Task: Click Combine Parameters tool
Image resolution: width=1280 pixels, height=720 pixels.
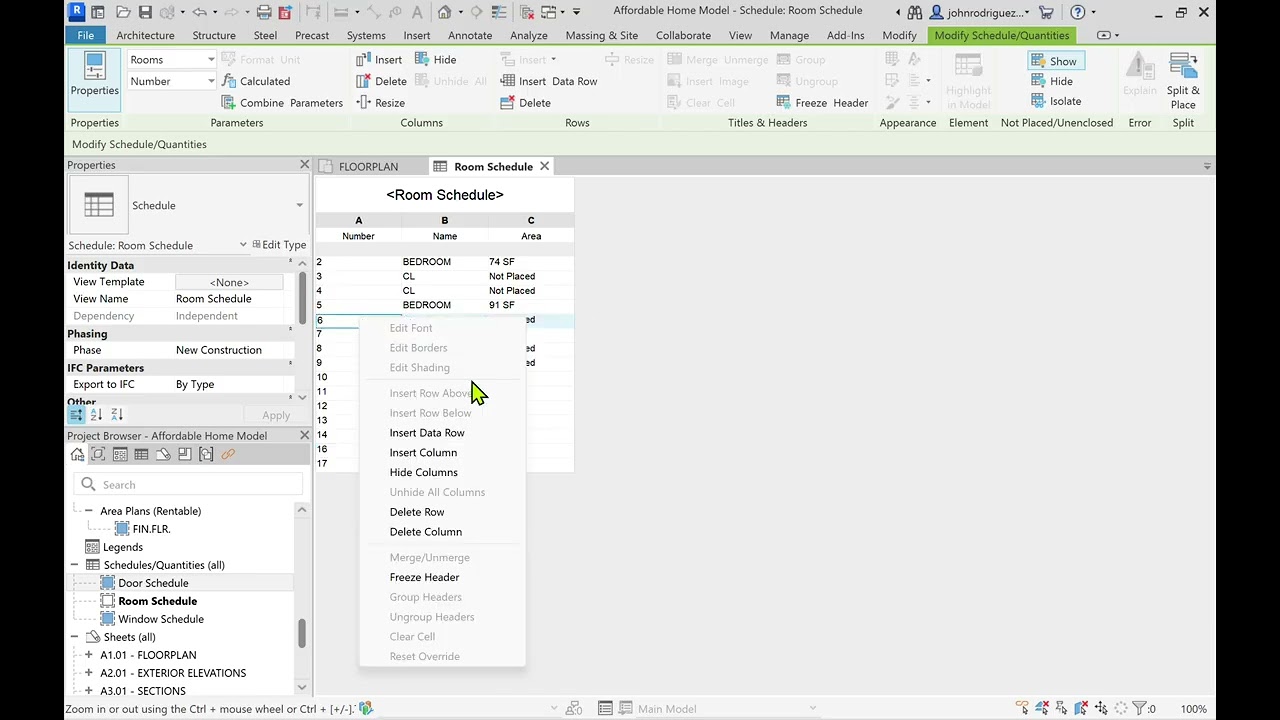Action: pos(282,102)
